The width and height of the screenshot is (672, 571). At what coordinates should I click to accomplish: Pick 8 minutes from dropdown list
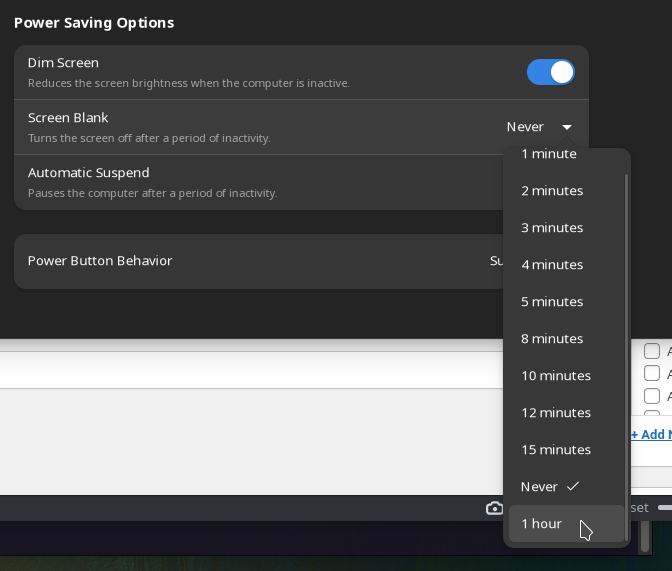[566, 339]
